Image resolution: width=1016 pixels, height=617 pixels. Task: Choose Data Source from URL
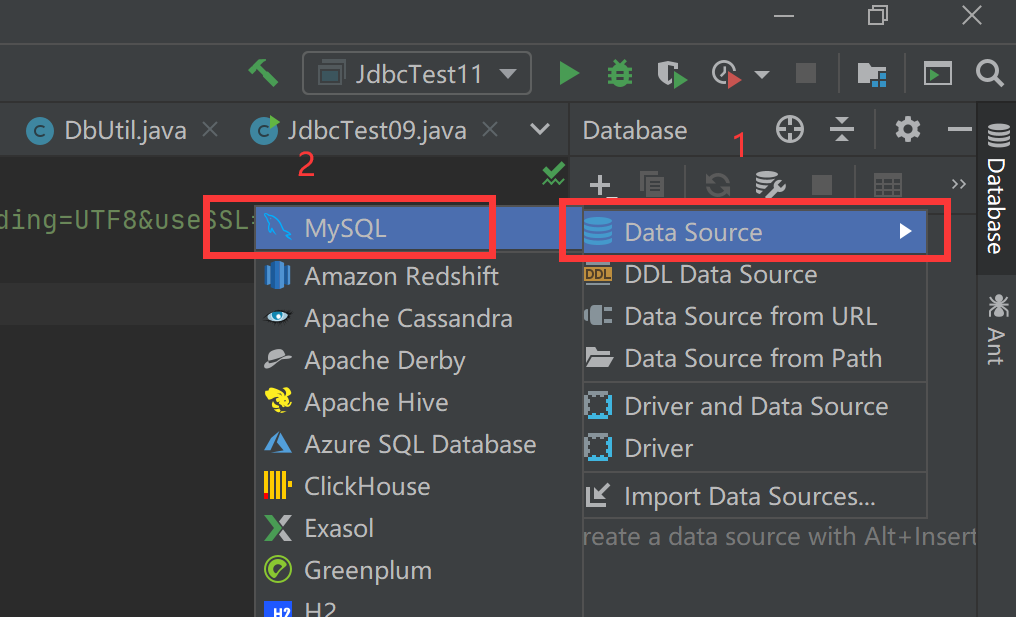[x=755, y=316]
